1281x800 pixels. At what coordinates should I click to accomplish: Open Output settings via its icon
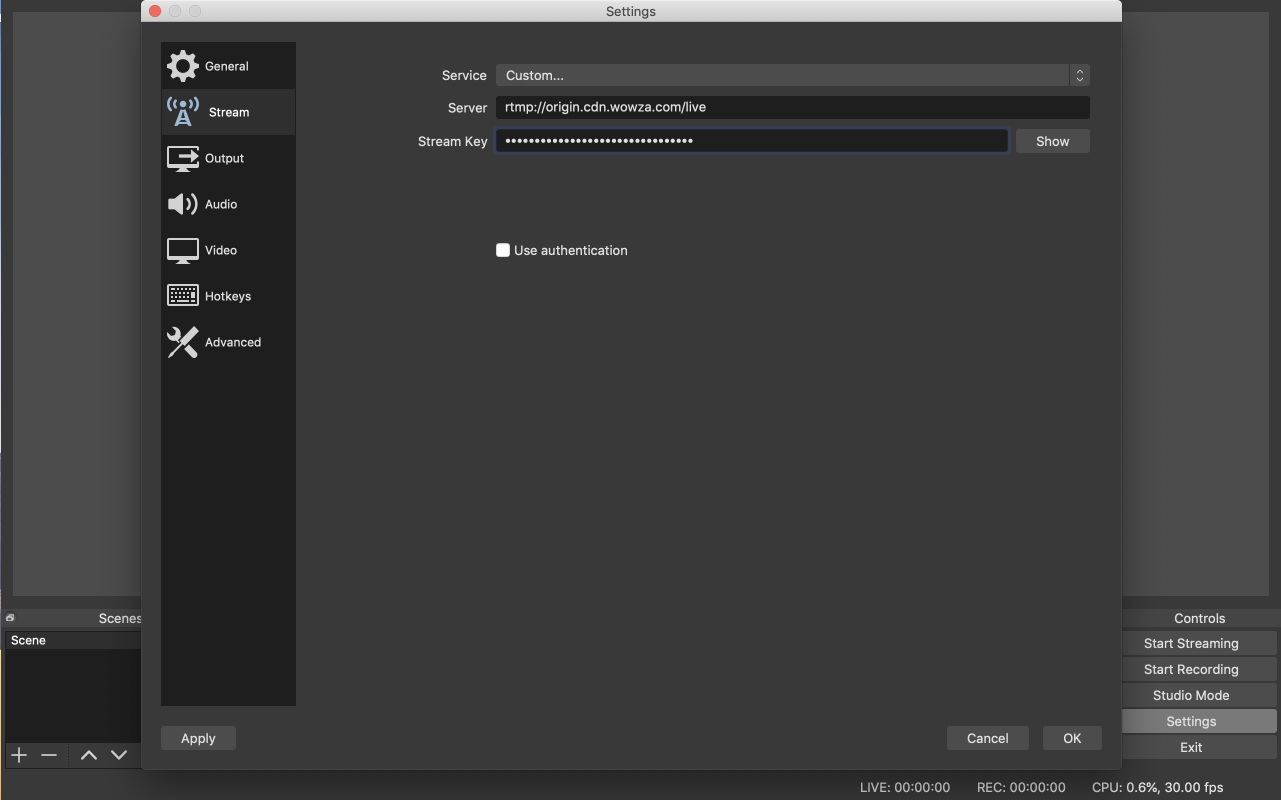[x=182, y=158]
